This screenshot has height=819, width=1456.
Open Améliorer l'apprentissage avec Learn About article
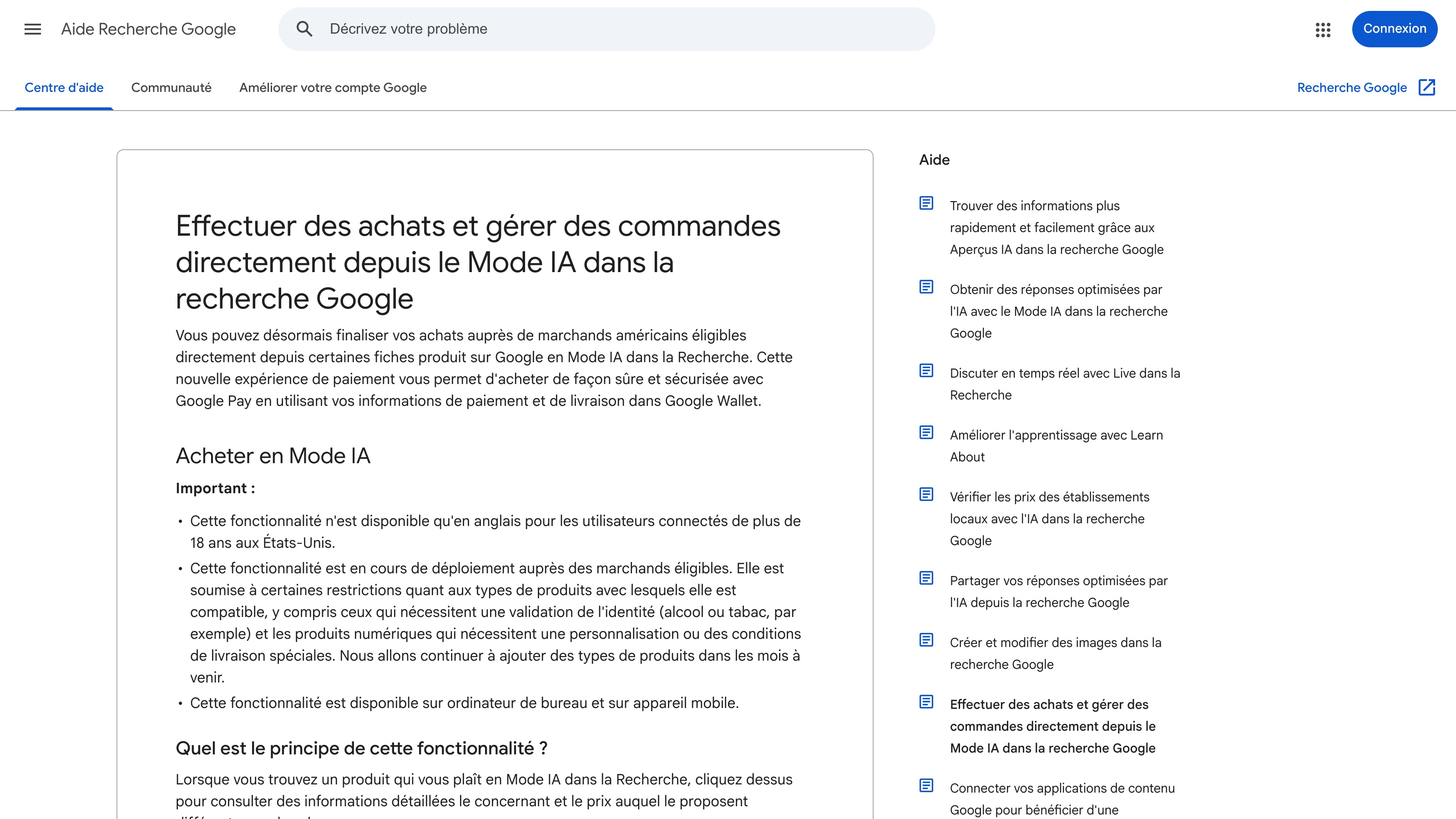[x=1057, y=446]
